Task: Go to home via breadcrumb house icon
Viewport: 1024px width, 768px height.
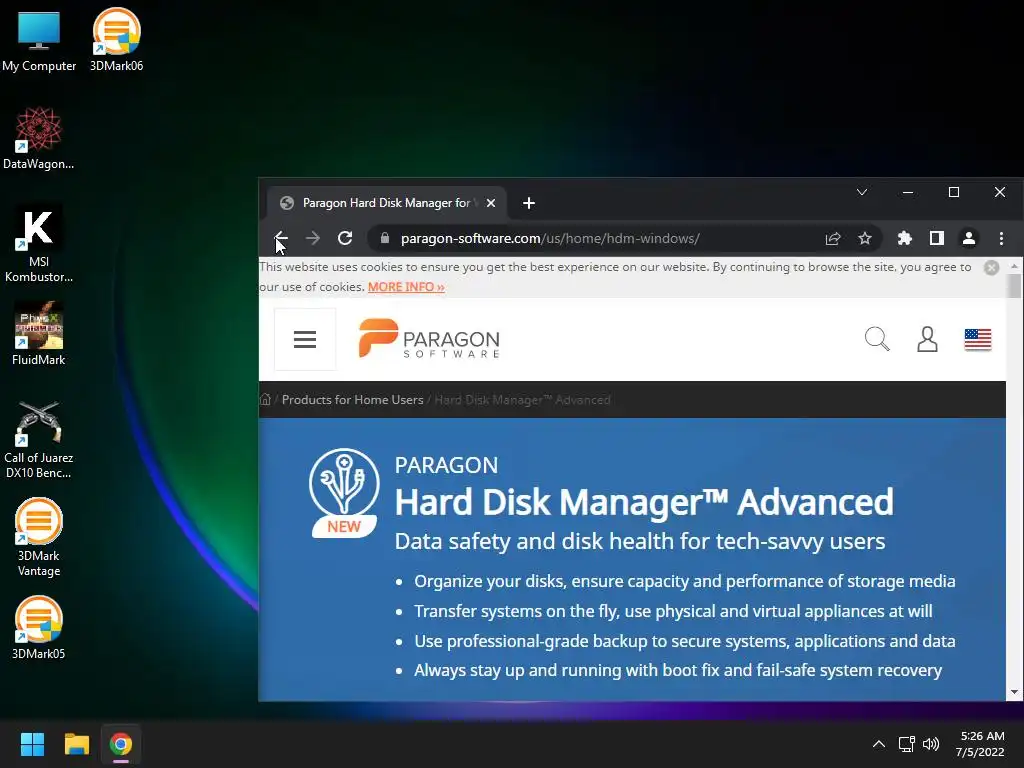Action: coord(265,400)
